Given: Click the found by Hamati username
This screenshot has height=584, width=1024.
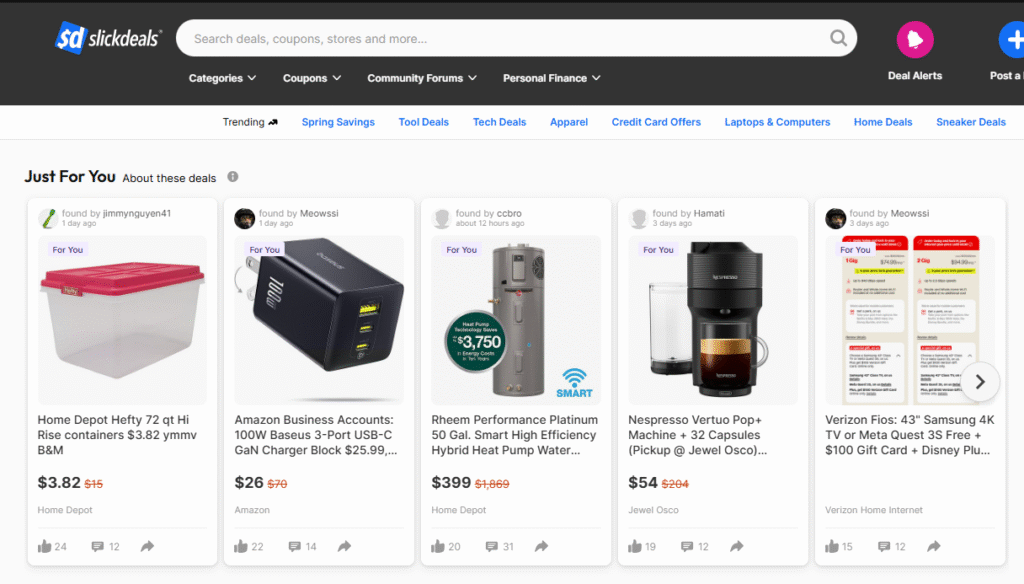Looking at the screenshot, I should point(709,214).
